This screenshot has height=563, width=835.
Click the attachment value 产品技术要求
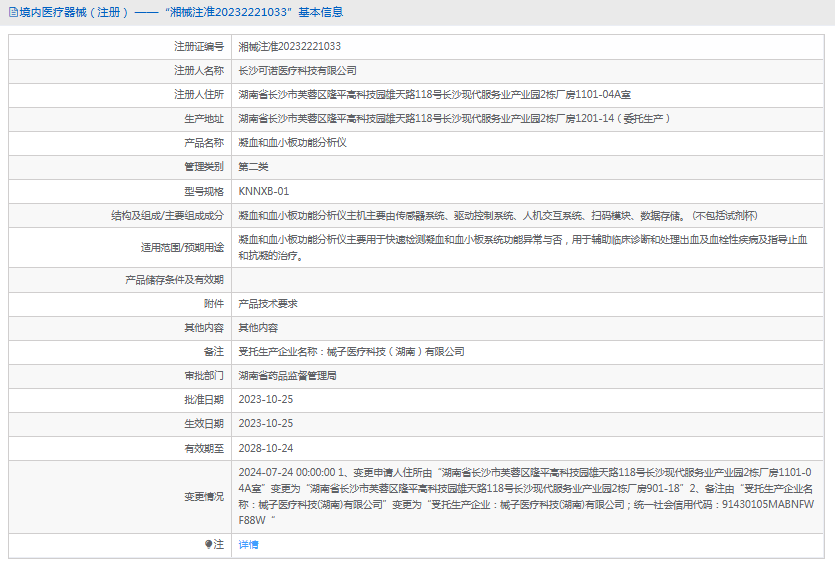coord(268,304)
